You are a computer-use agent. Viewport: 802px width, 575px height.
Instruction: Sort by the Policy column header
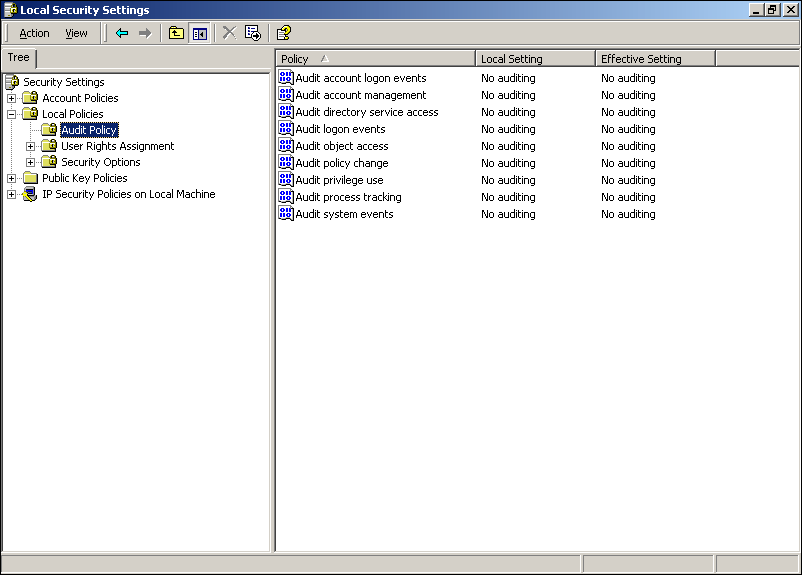375,59
